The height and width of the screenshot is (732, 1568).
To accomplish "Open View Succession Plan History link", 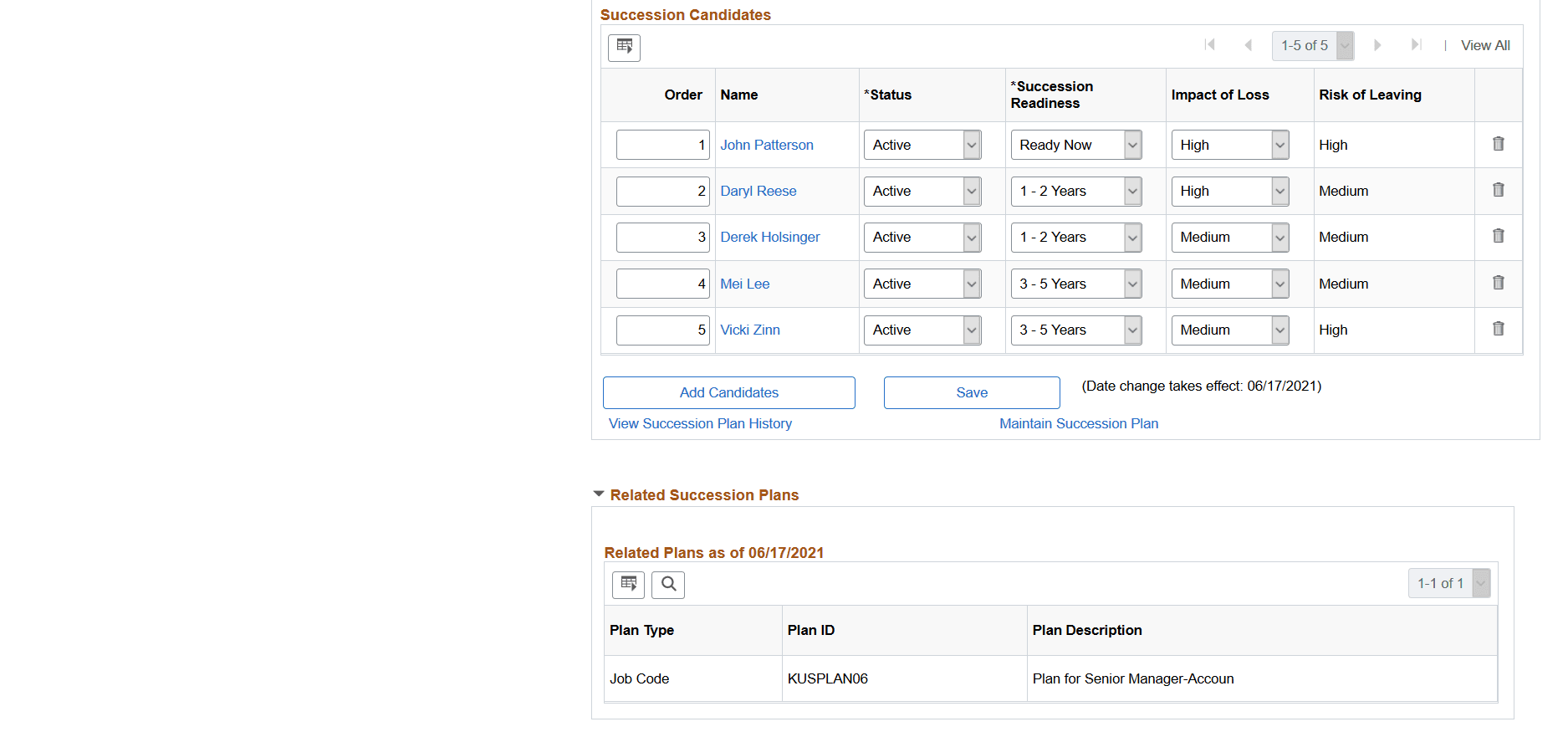I will tap(700, 423).
